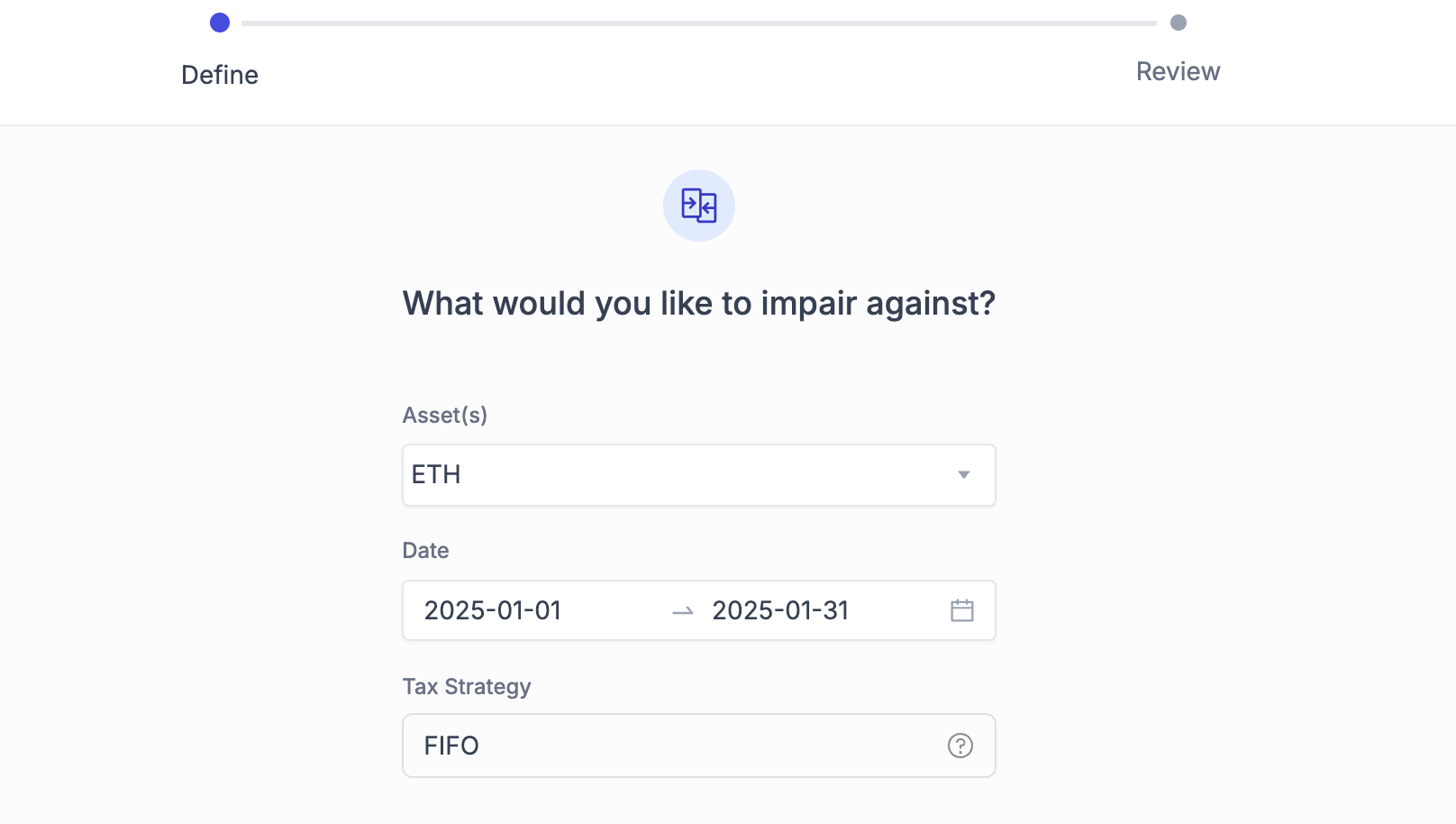Viewport: 1456px width, 824px height.
Task: Select the end date 2025-01-31
Action: click(x=780, y=610)
